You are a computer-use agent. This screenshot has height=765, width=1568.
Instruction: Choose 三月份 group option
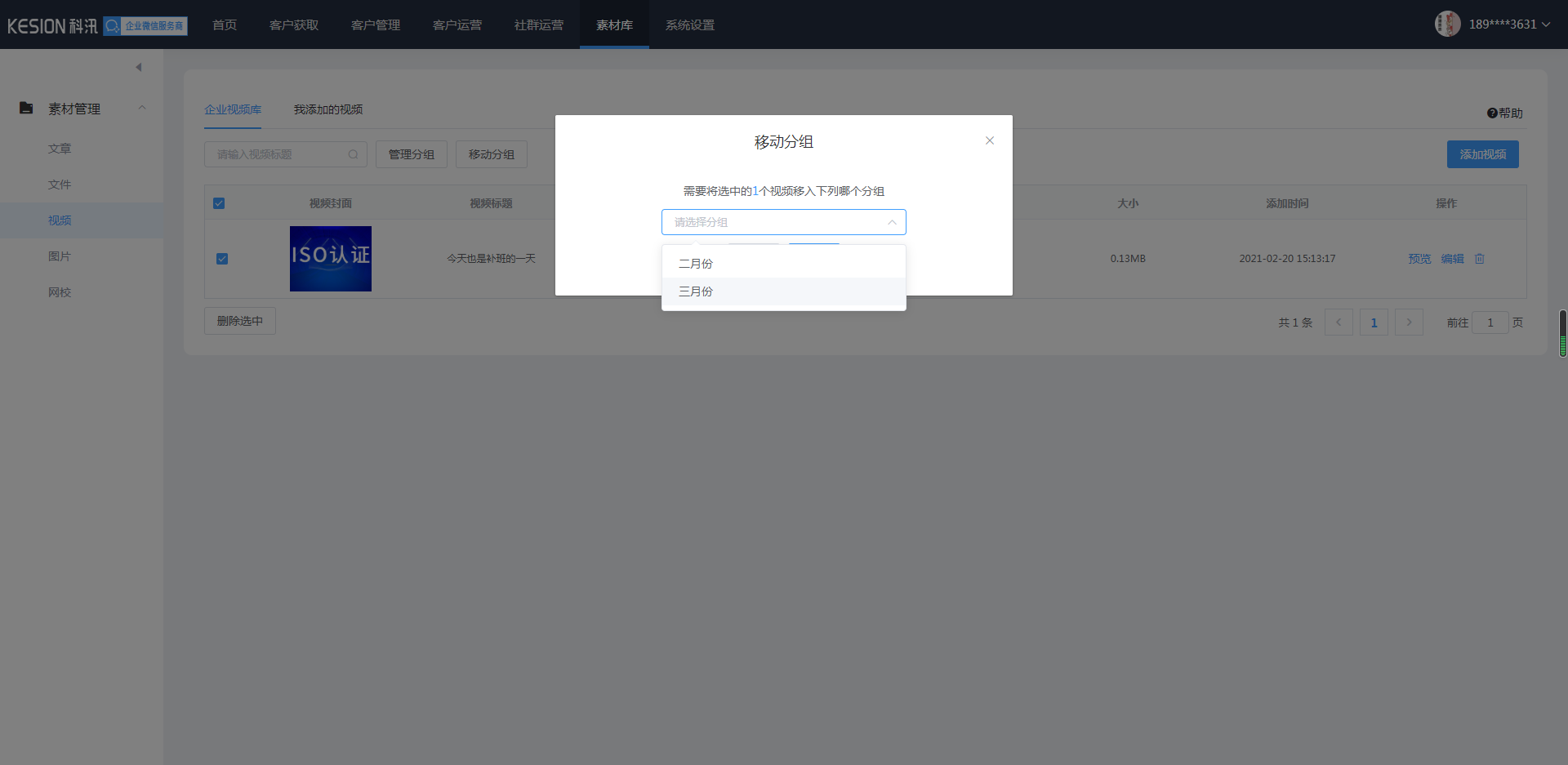696,291
